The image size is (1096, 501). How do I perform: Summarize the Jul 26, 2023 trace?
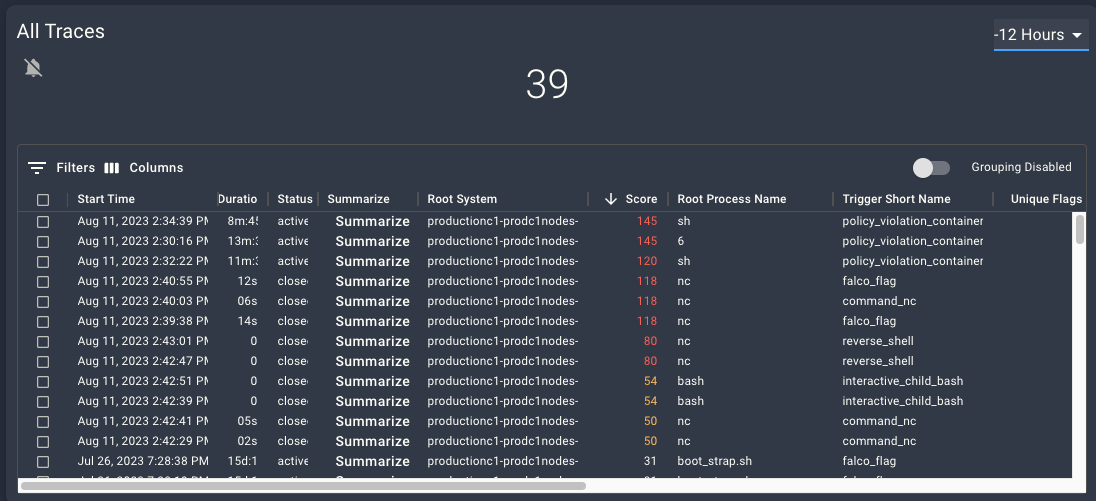[x=373, y=462]
